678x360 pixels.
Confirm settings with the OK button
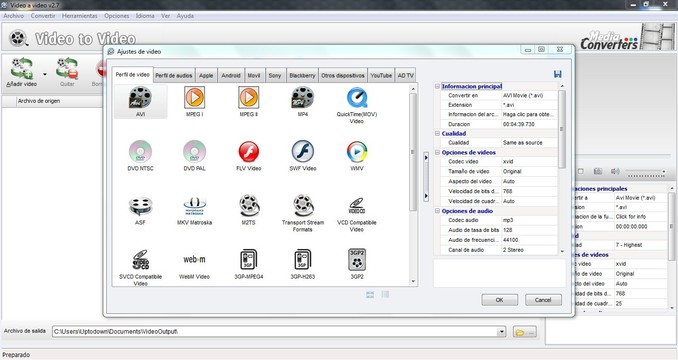point(499,300)
